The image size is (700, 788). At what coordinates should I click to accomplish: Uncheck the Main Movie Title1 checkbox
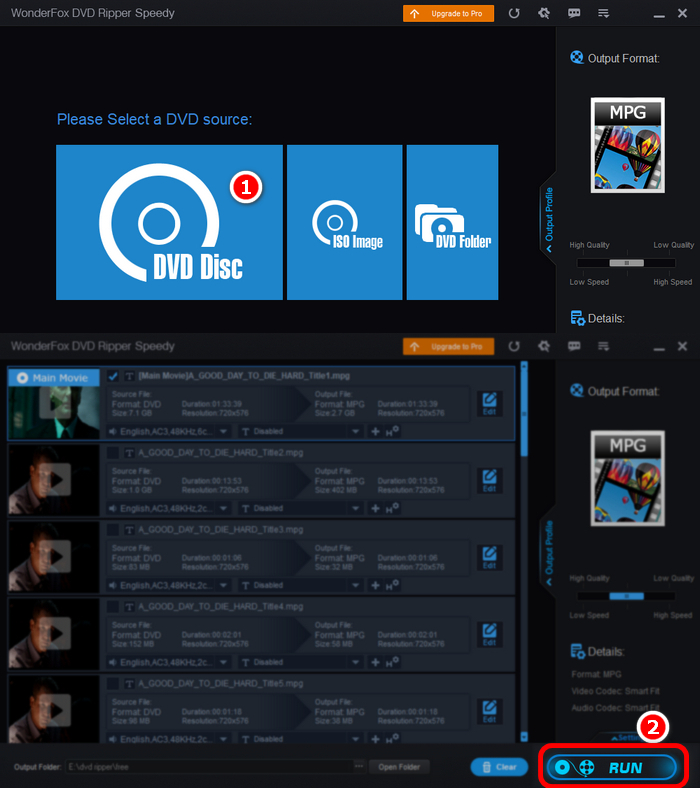click(x=113, y=376)
